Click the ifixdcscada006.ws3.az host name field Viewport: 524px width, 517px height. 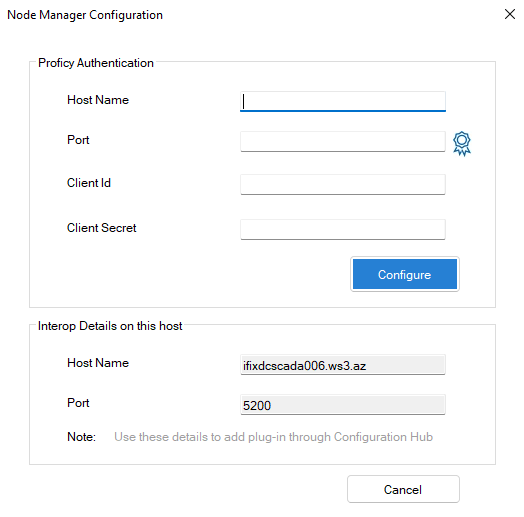coord(343,365)
